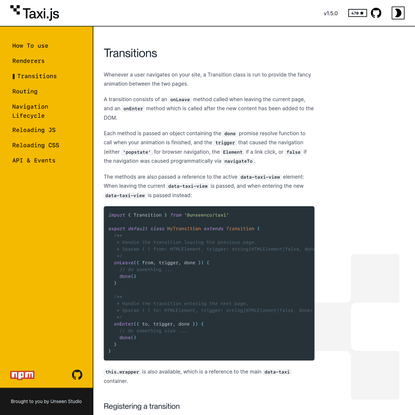Click the this.wrapper inline code snippet
The height and width of the screenshot is (415, 415).
(x=122, y=372)
